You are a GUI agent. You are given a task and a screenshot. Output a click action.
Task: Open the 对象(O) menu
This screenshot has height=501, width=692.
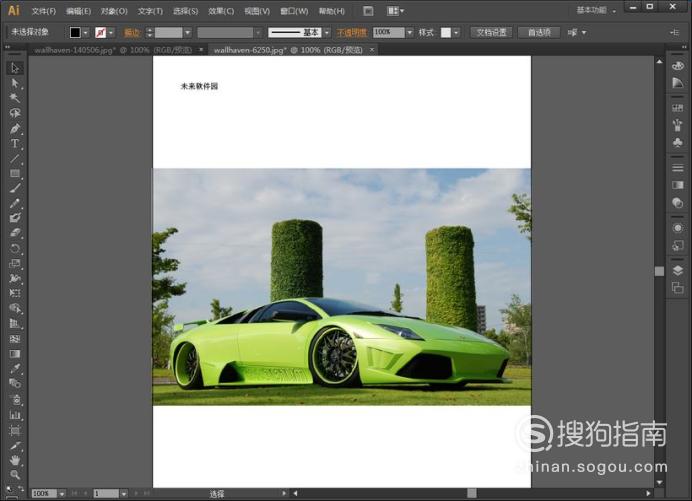114,11
